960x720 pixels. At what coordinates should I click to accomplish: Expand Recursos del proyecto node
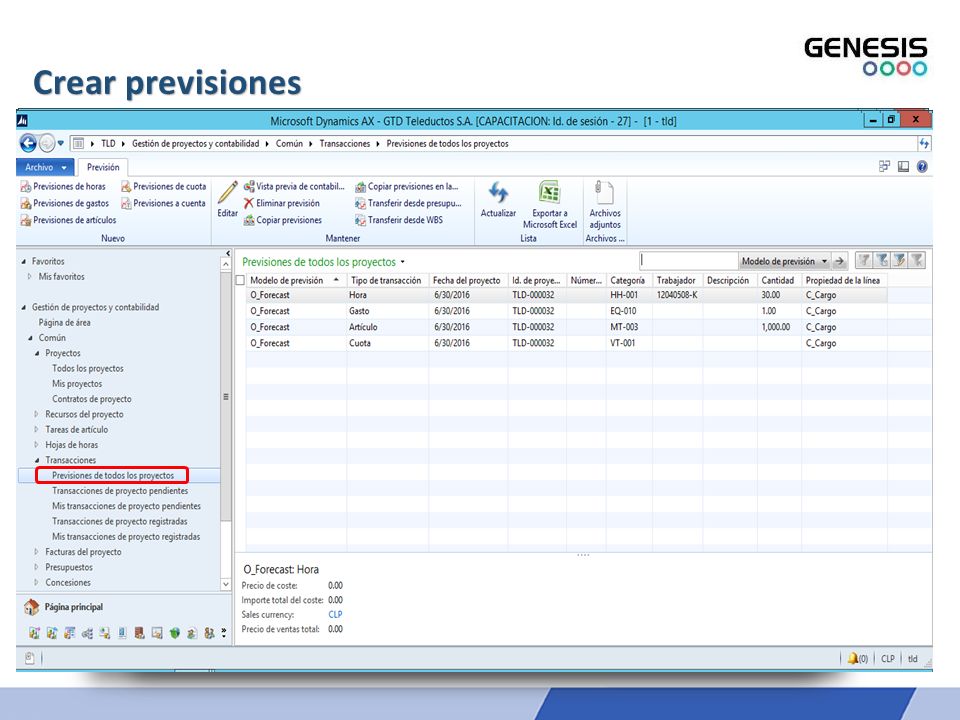tap(37, 414)
